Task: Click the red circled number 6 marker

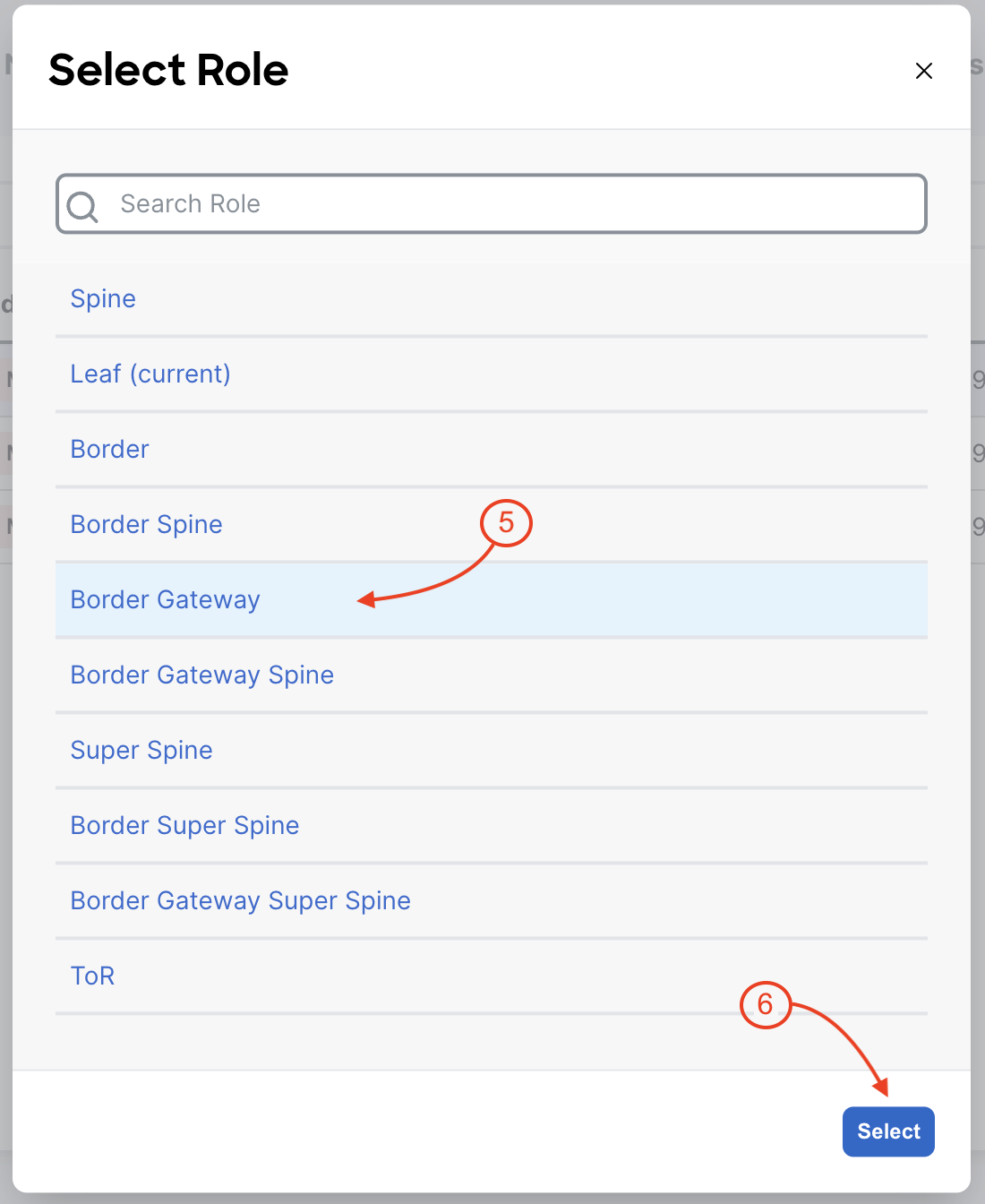Action: coord(765,1004)
